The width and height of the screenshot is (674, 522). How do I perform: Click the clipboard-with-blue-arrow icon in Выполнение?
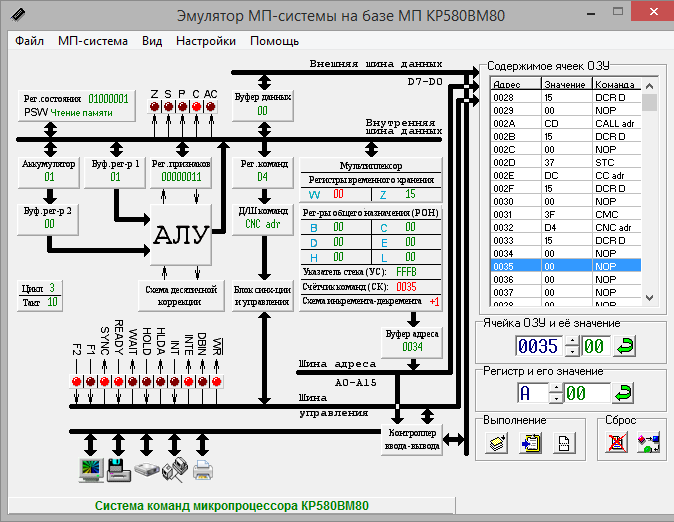coord(530,443)
